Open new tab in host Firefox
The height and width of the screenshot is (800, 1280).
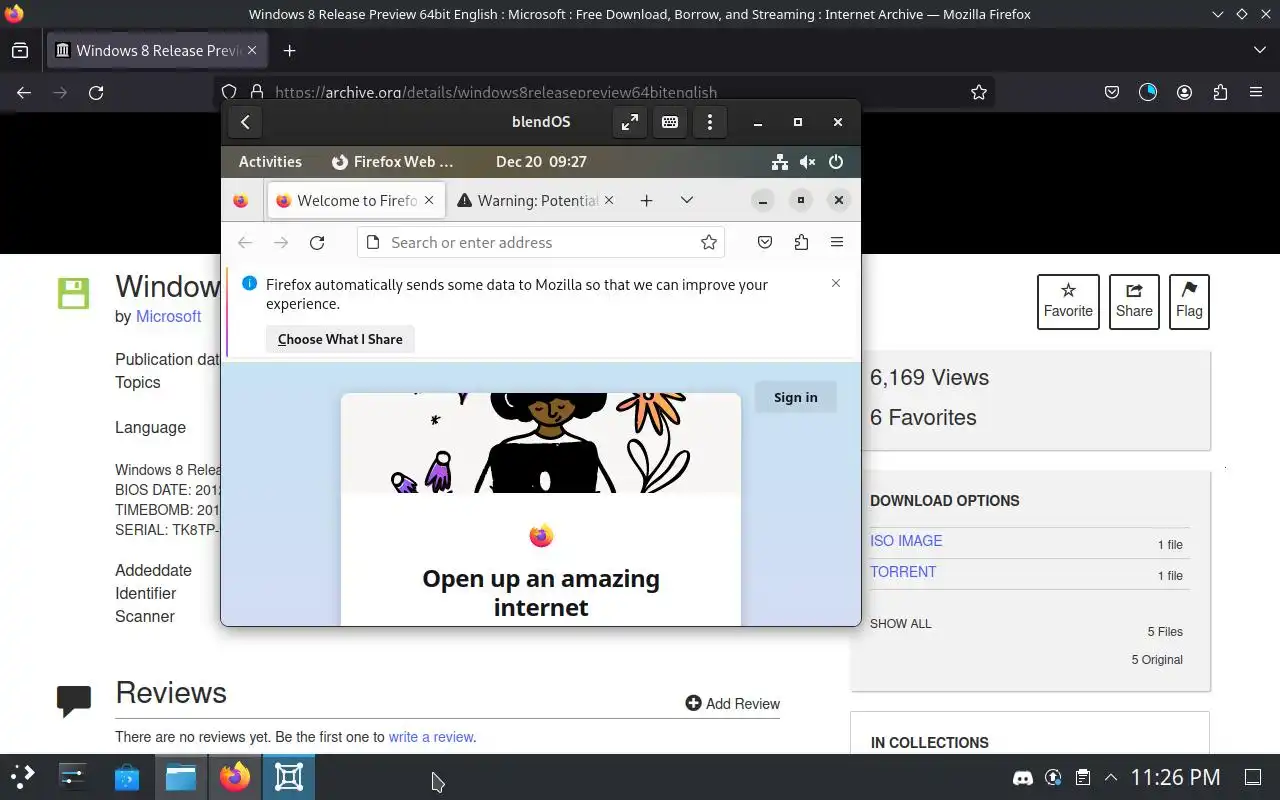point(289,50)
